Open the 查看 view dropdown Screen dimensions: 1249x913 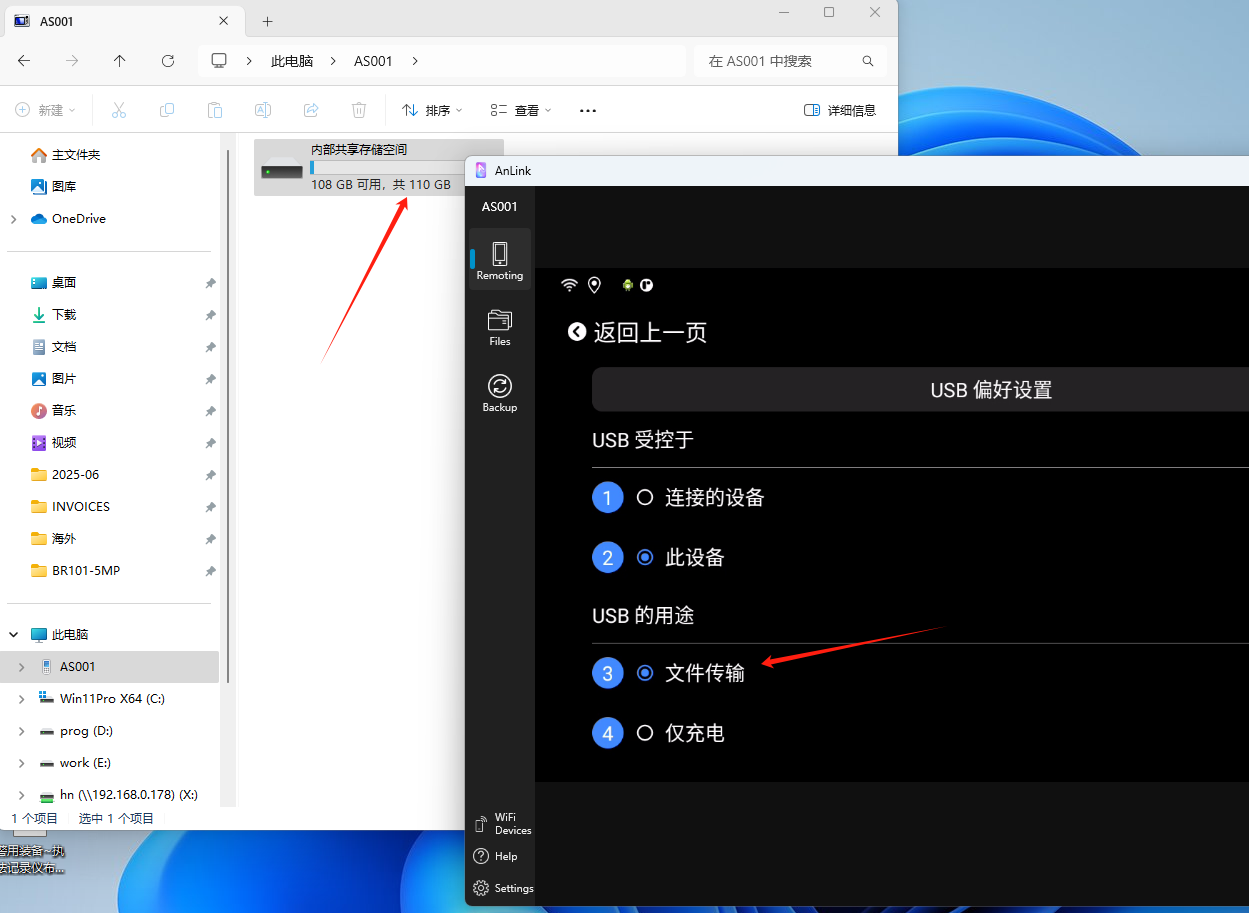(x=521, y=110)
